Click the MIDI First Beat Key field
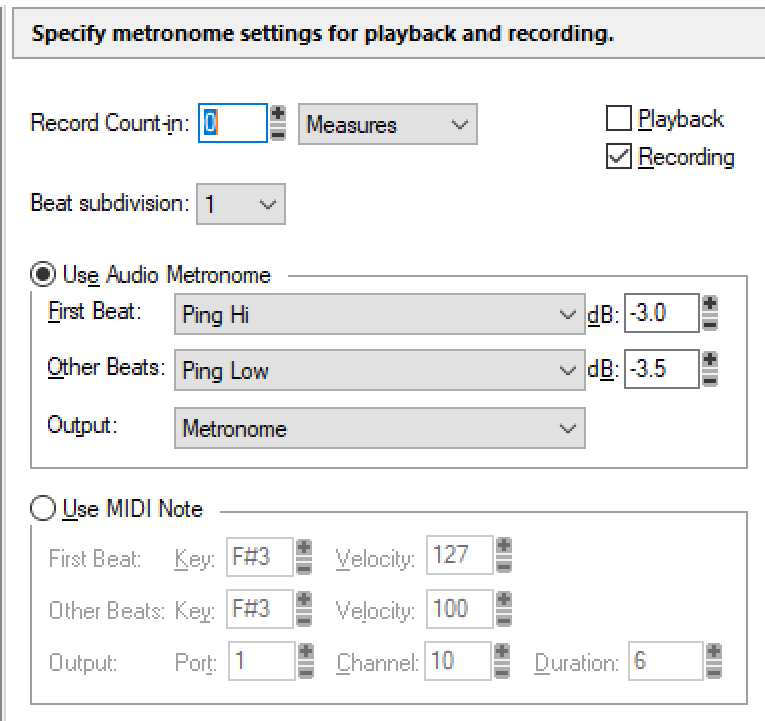 [x=260, y=557]
